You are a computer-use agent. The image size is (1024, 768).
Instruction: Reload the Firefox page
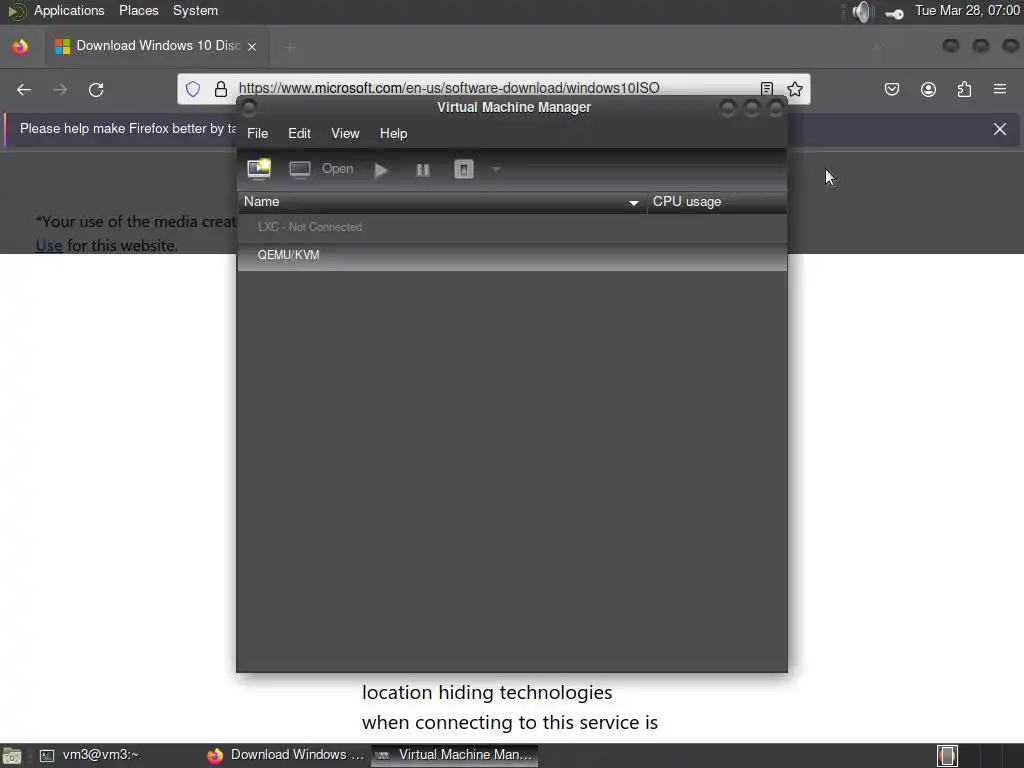pos(96,89)
